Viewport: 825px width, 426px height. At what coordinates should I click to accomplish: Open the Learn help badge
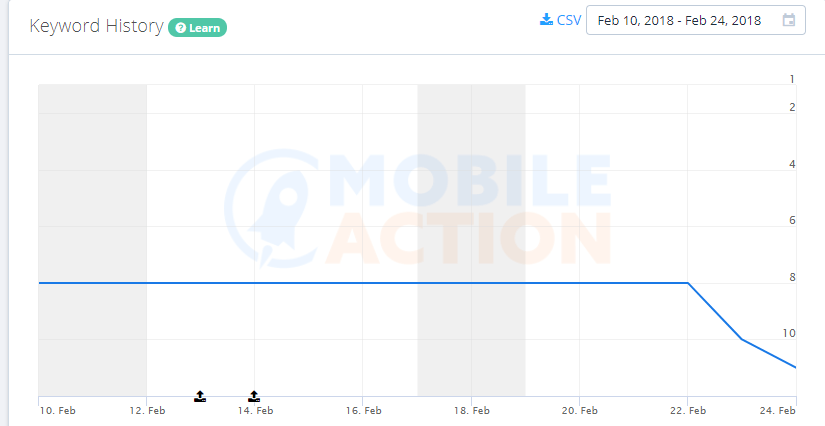tap(198, 27)
